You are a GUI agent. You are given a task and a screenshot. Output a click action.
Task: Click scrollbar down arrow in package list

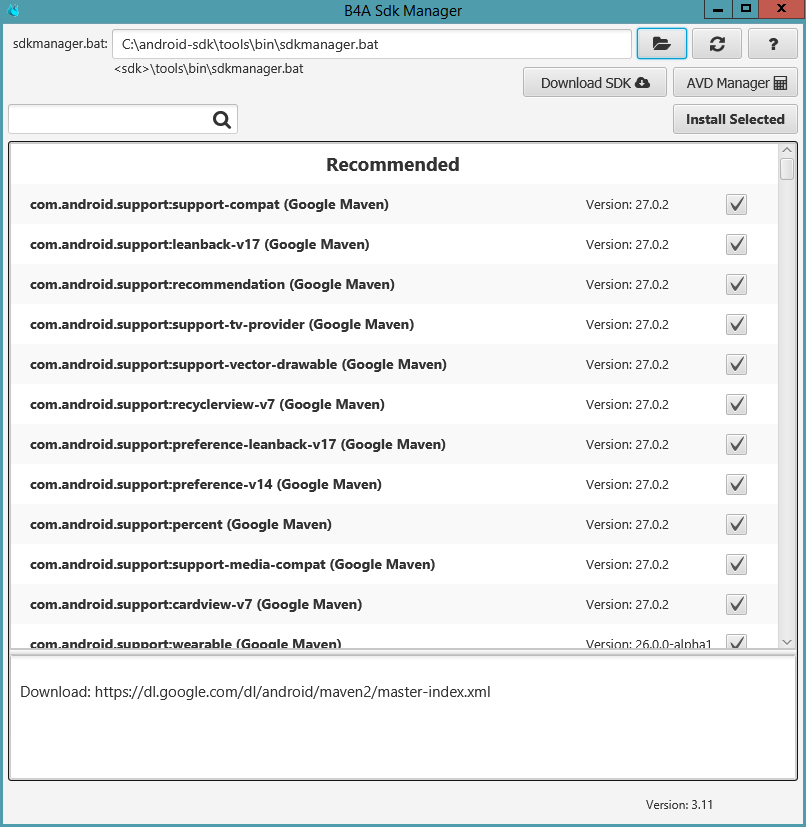pos(786,642)
